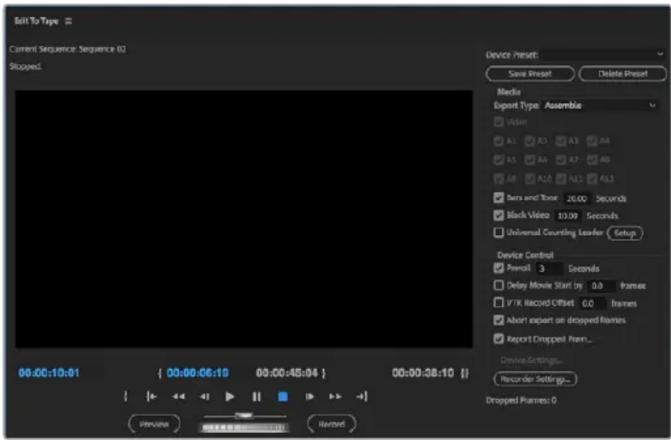Enable Delay Movie Start by checkbox
This screenshot has width=671, height=440.
(499, 285)
